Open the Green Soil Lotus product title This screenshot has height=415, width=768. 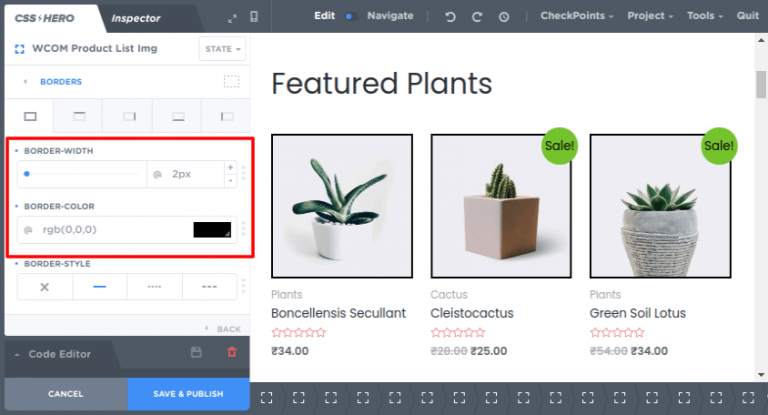tap(638, 313)
